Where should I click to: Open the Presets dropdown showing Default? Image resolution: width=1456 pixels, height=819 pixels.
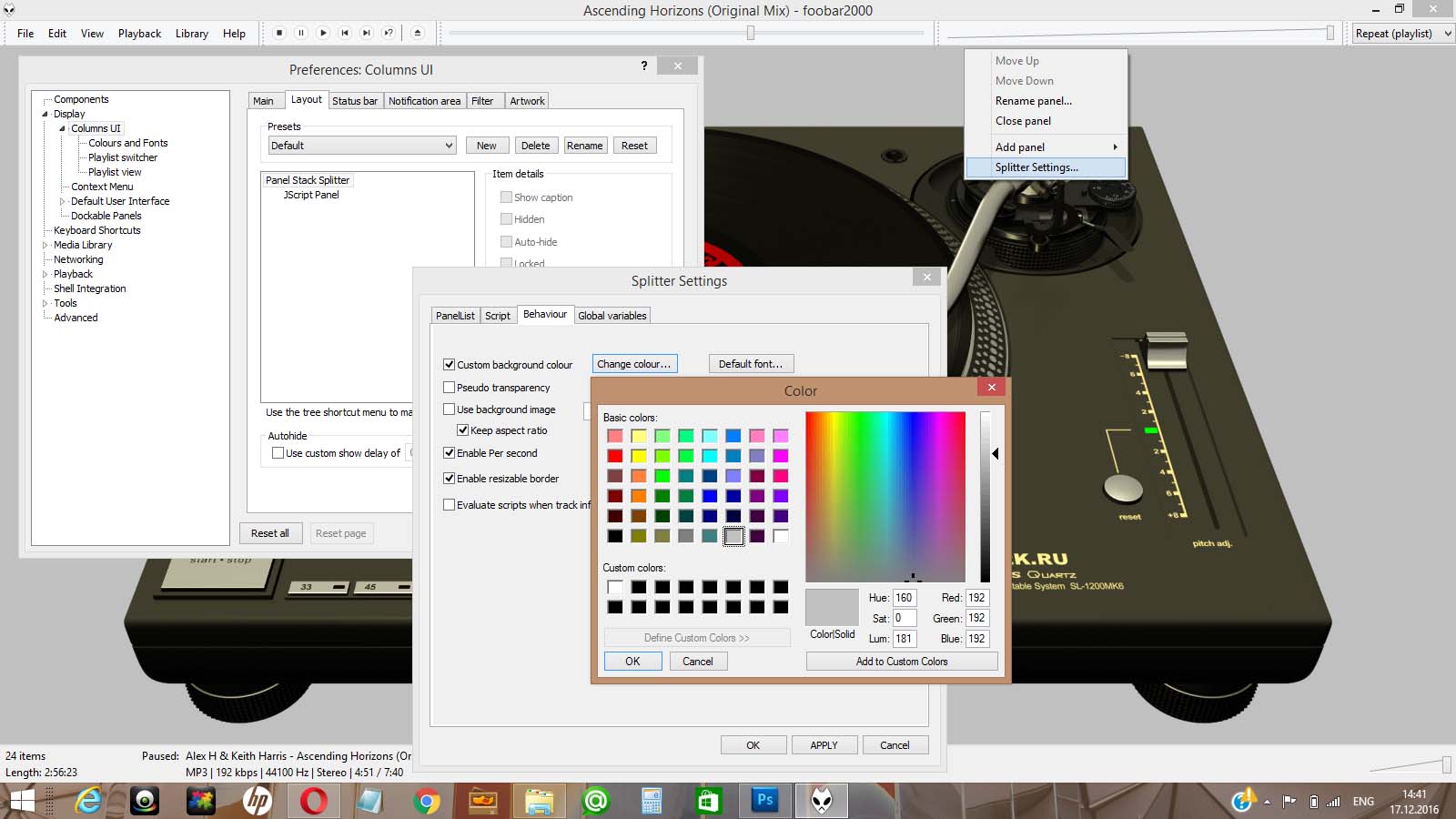tap(362, 146)
